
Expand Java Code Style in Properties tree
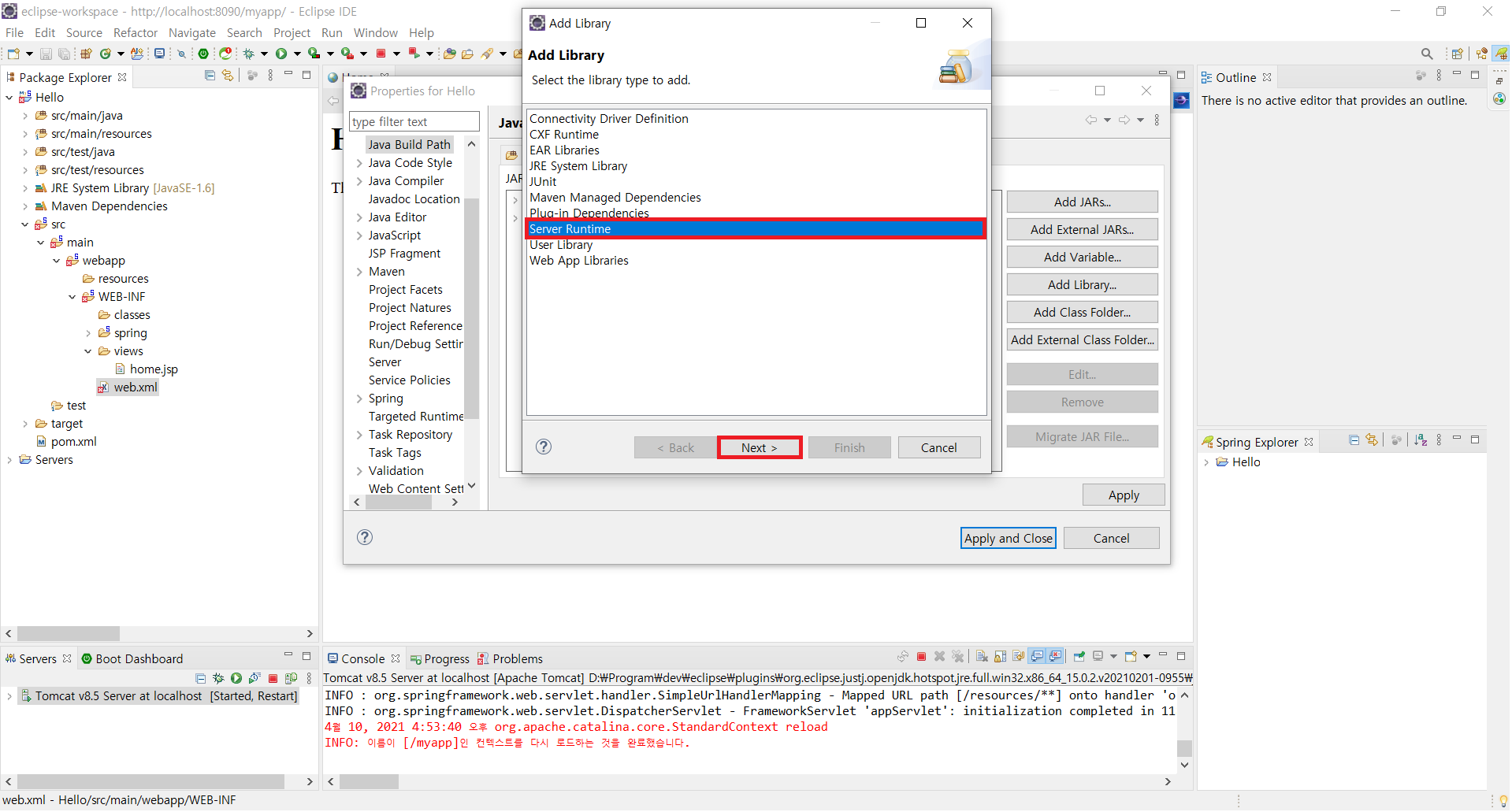[359, 163]
